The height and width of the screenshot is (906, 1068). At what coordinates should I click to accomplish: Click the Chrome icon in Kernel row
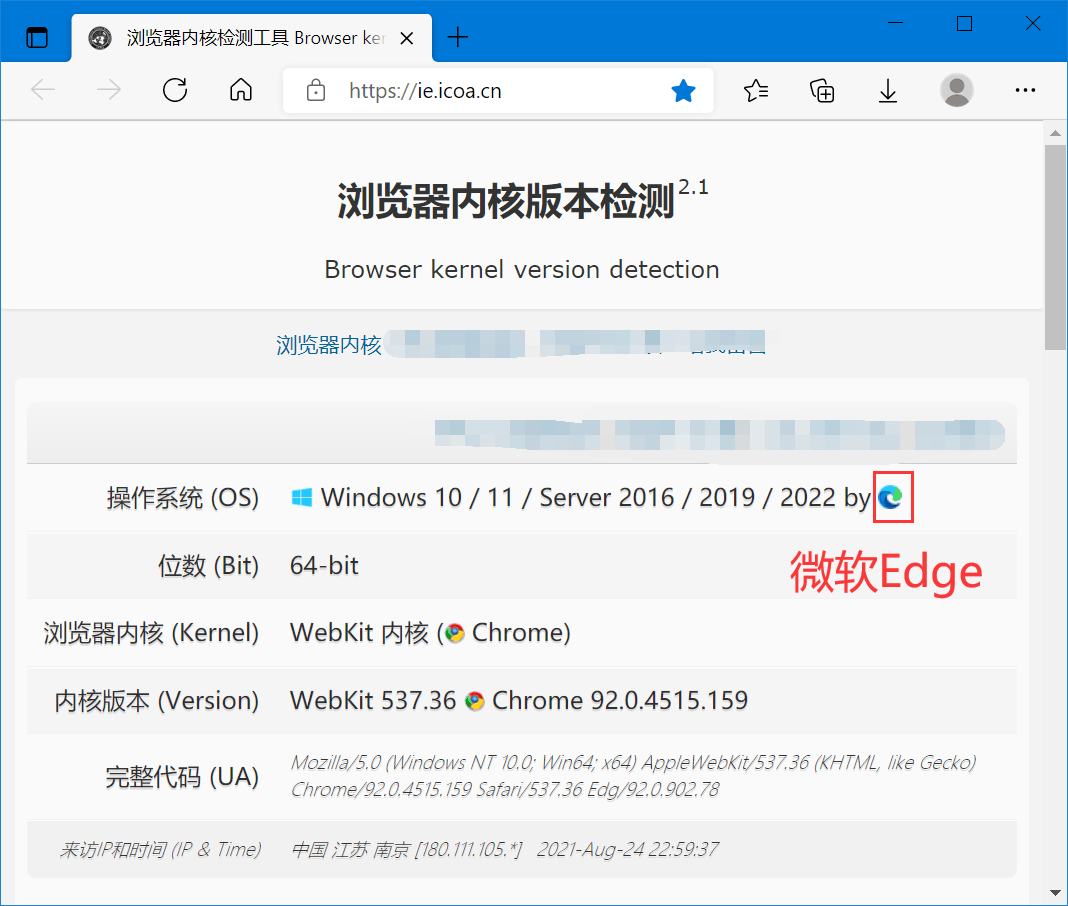[454, 634]
